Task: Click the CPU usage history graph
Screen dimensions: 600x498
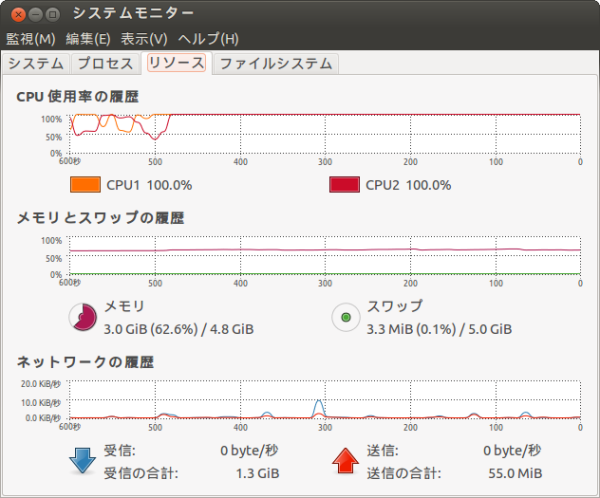Action: tap(325, 133)
